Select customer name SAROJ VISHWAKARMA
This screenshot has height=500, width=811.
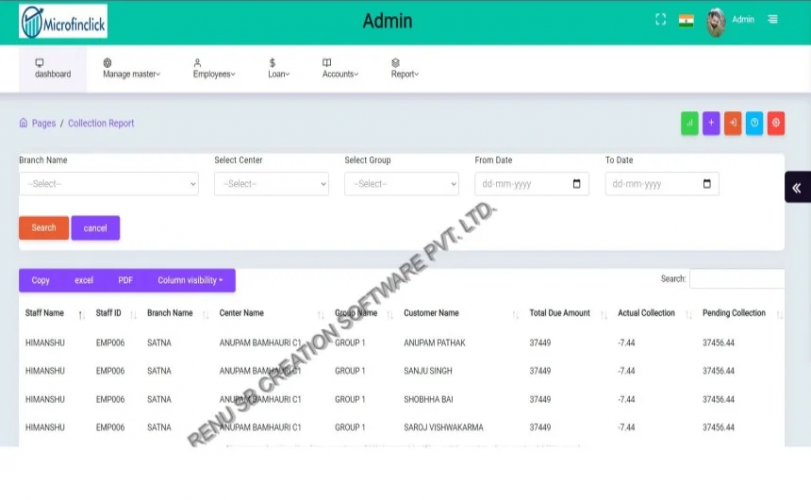(x=443, y=427)
